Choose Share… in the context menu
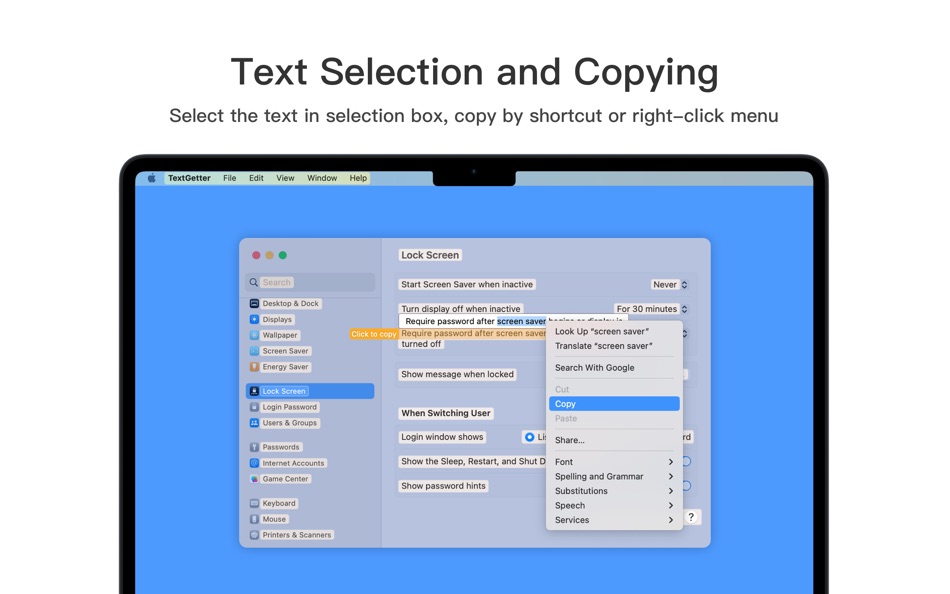The image size is (950, 594). (614, 440)
